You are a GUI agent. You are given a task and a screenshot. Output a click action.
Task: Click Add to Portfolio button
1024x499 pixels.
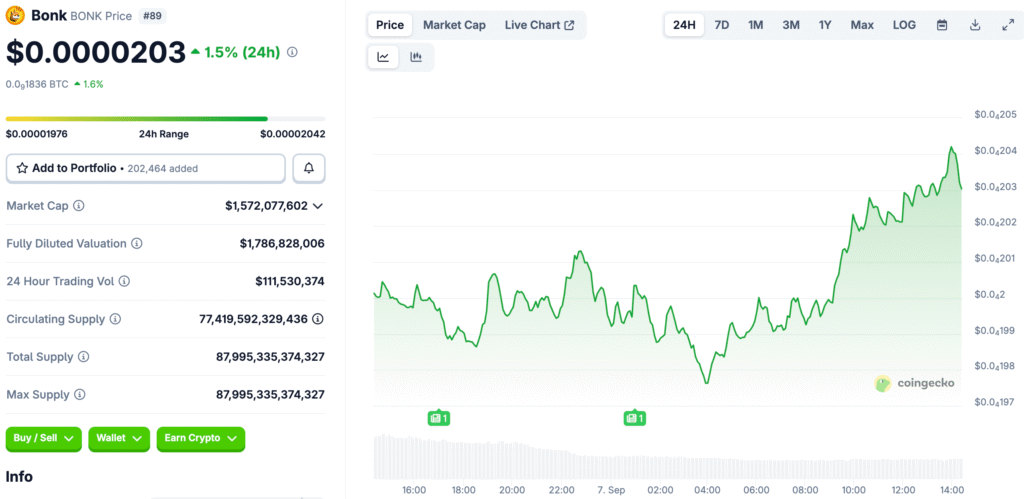pos(146,169)
